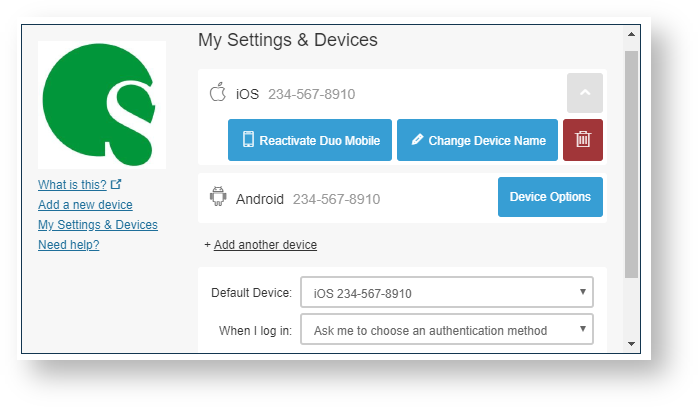Click the 'Android' device name text
The height and width of the screenshot is (408, 699).
point(260,199)
